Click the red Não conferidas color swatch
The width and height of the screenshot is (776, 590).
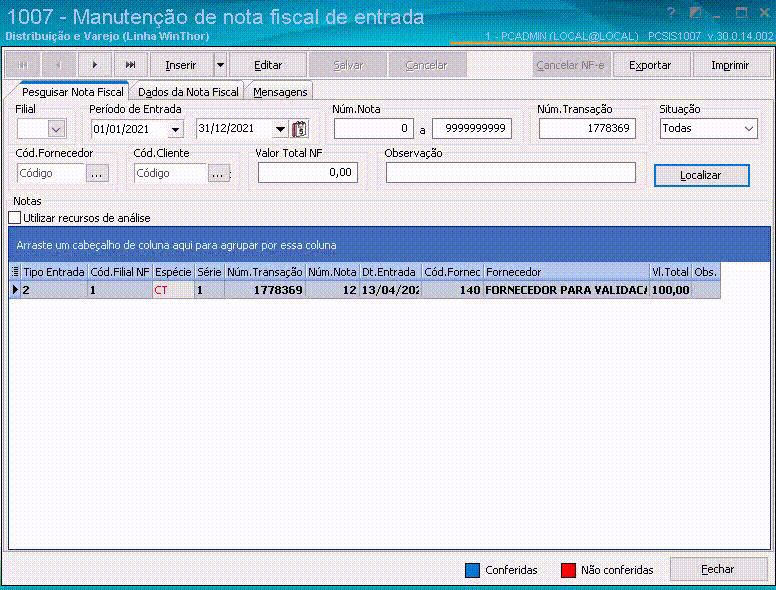[x=568, y=570]
